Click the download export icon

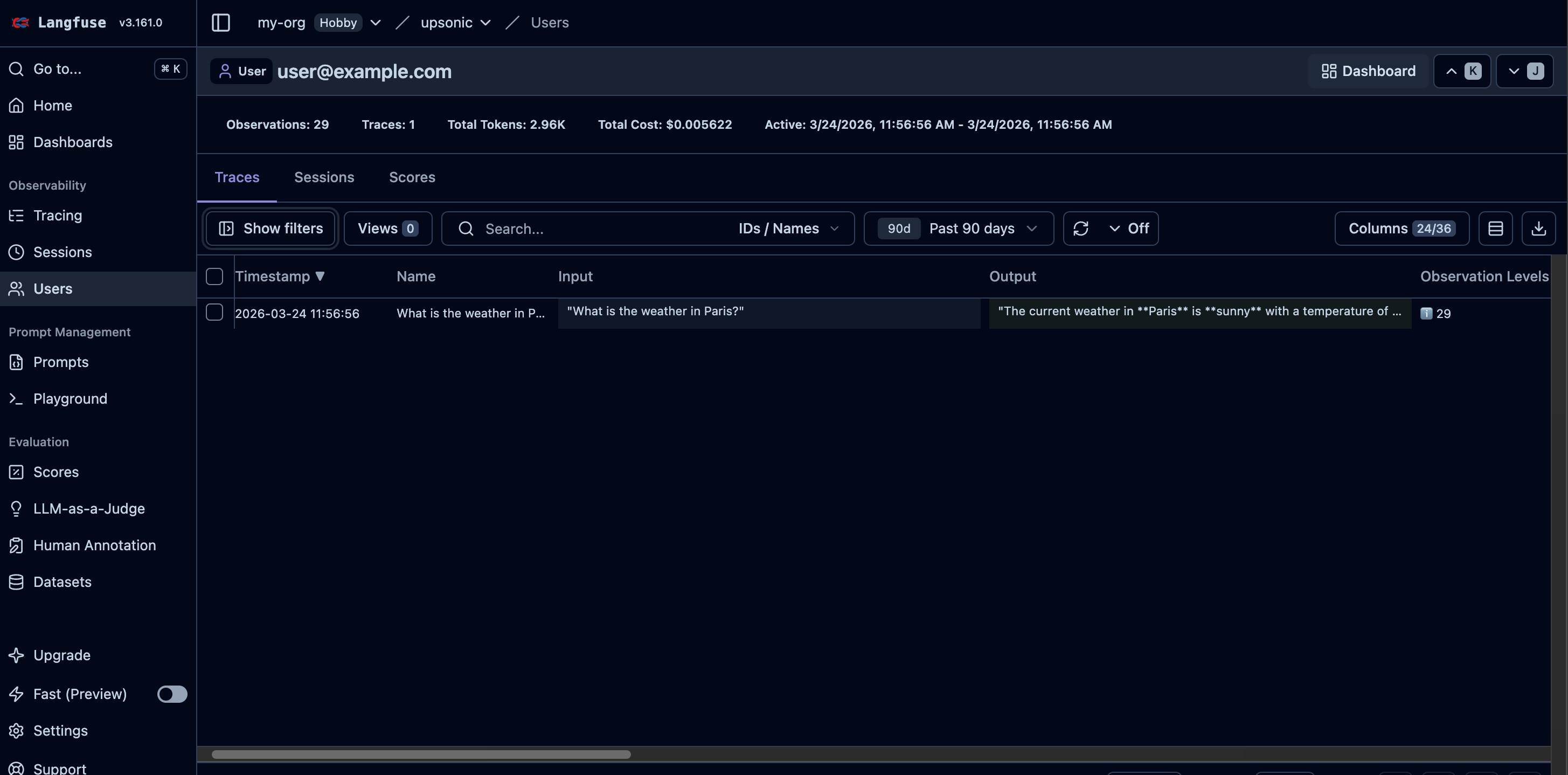coord(1538,229)
